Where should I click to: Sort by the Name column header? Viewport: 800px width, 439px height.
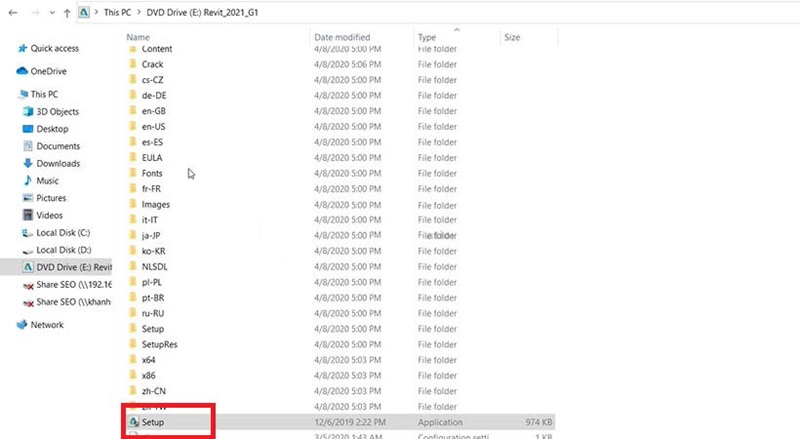139,37
